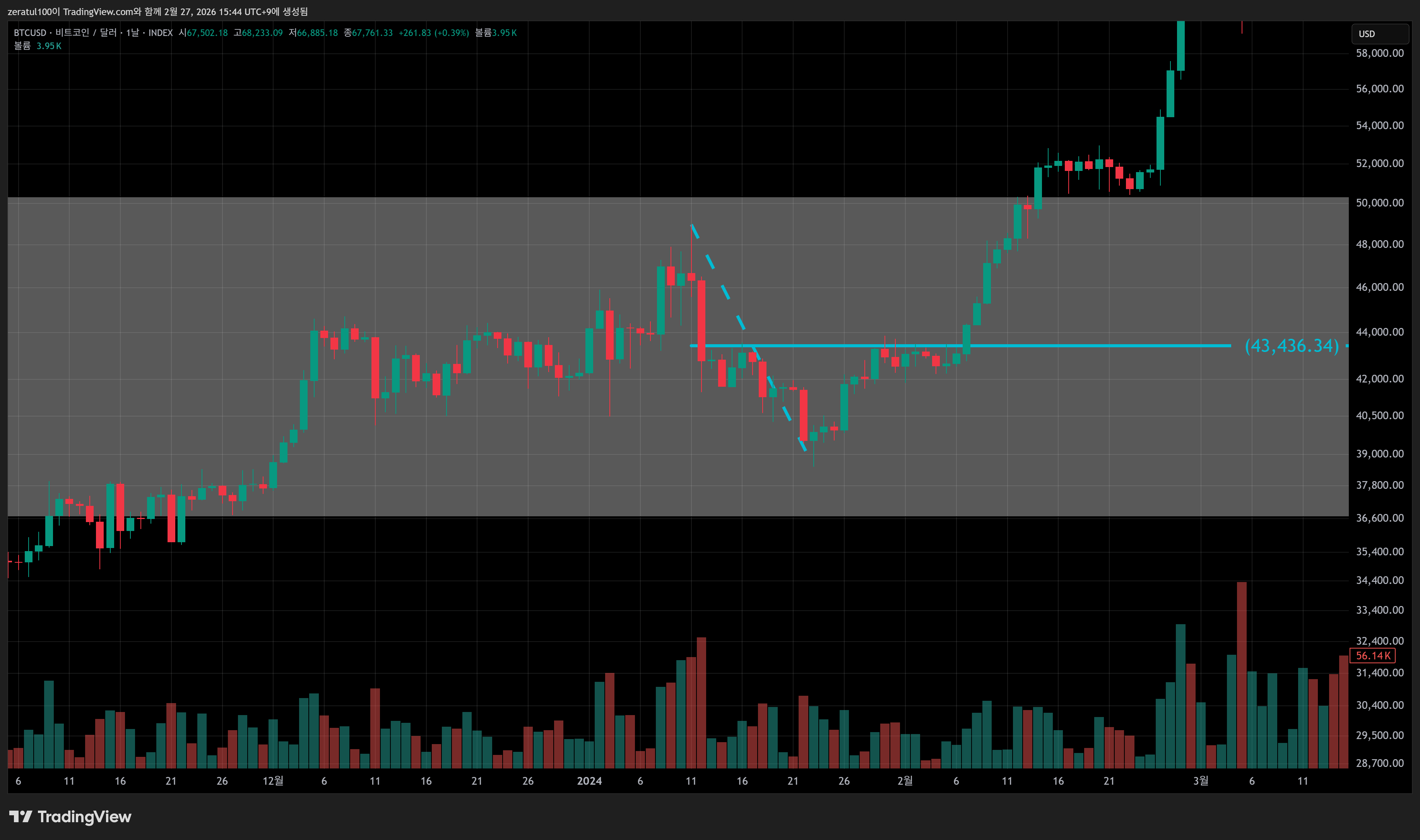
Task: Click the 42,000.00 price axis label
Action: [x=1380, y=379]
